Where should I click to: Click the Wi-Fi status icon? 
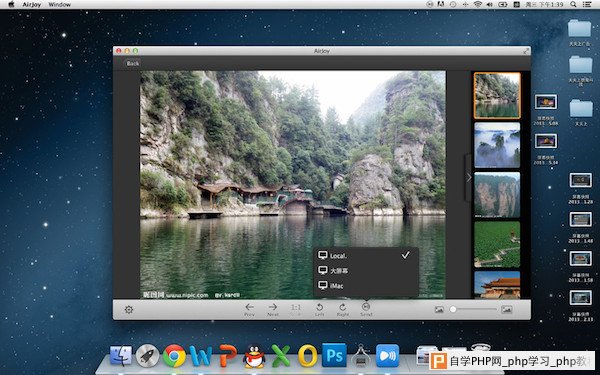click(477, 4)
